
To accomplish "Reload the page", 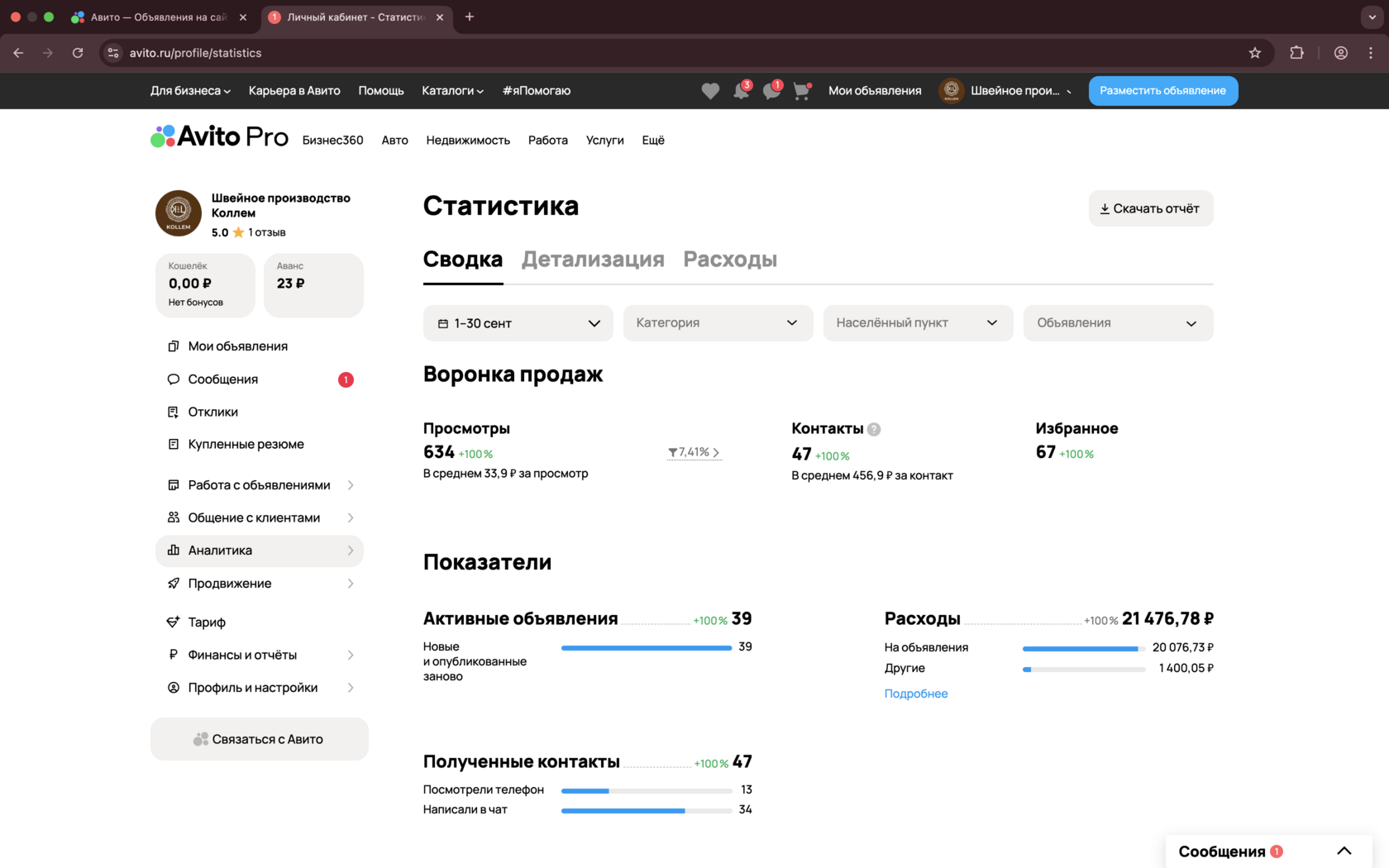I will pyautogui.click(x=78, y=53).
